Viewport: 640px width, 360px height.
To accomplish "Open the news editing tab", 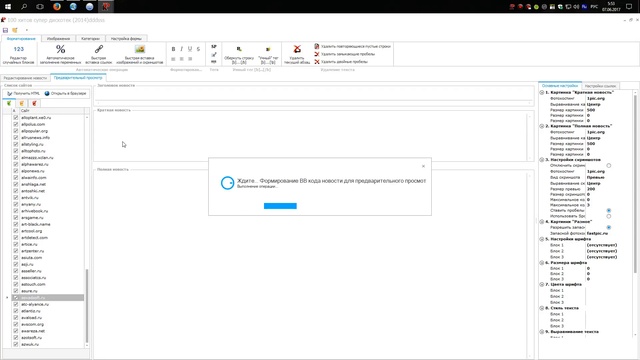I will pyautogui.click(x=25, y=78).
